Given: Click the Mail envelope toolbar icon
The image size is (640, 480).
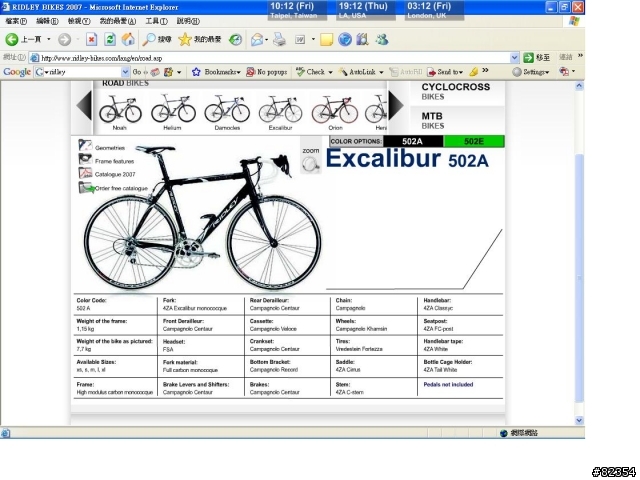Looking at the screenshot, I should pyautogui.click(x=257, y=40).
